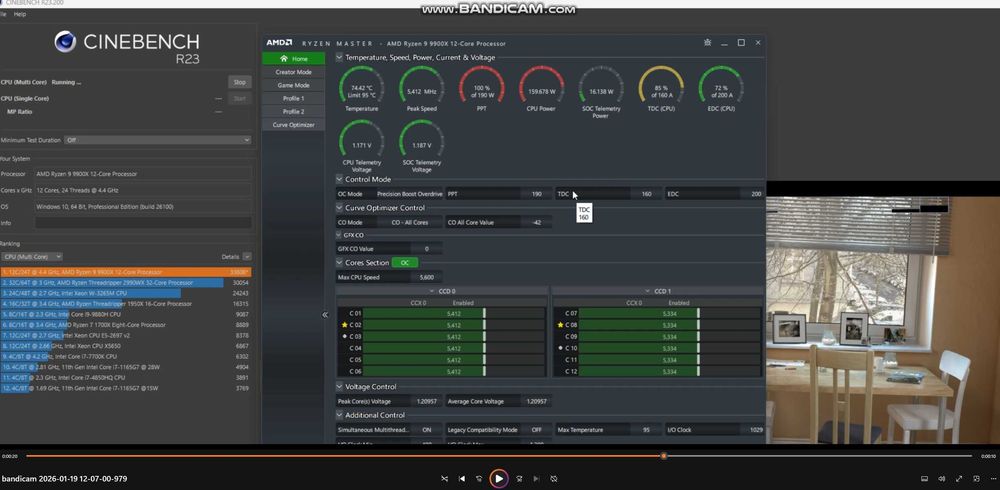Open the player volume control
This screenshot has width=1000, height=490.
[x=941, y=479]
